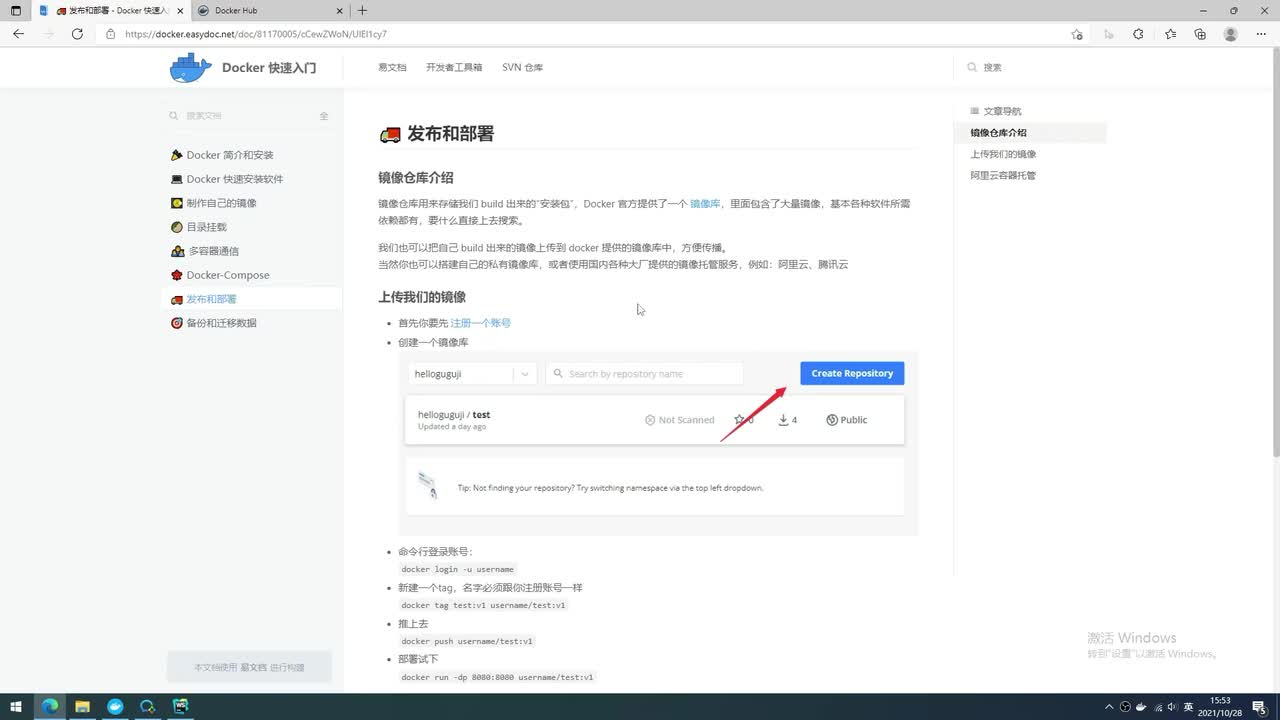The width and height of the screenshot is (1280, 720).
Task: Open WebStorm from taskbar
Action: (x=181, y=706)
